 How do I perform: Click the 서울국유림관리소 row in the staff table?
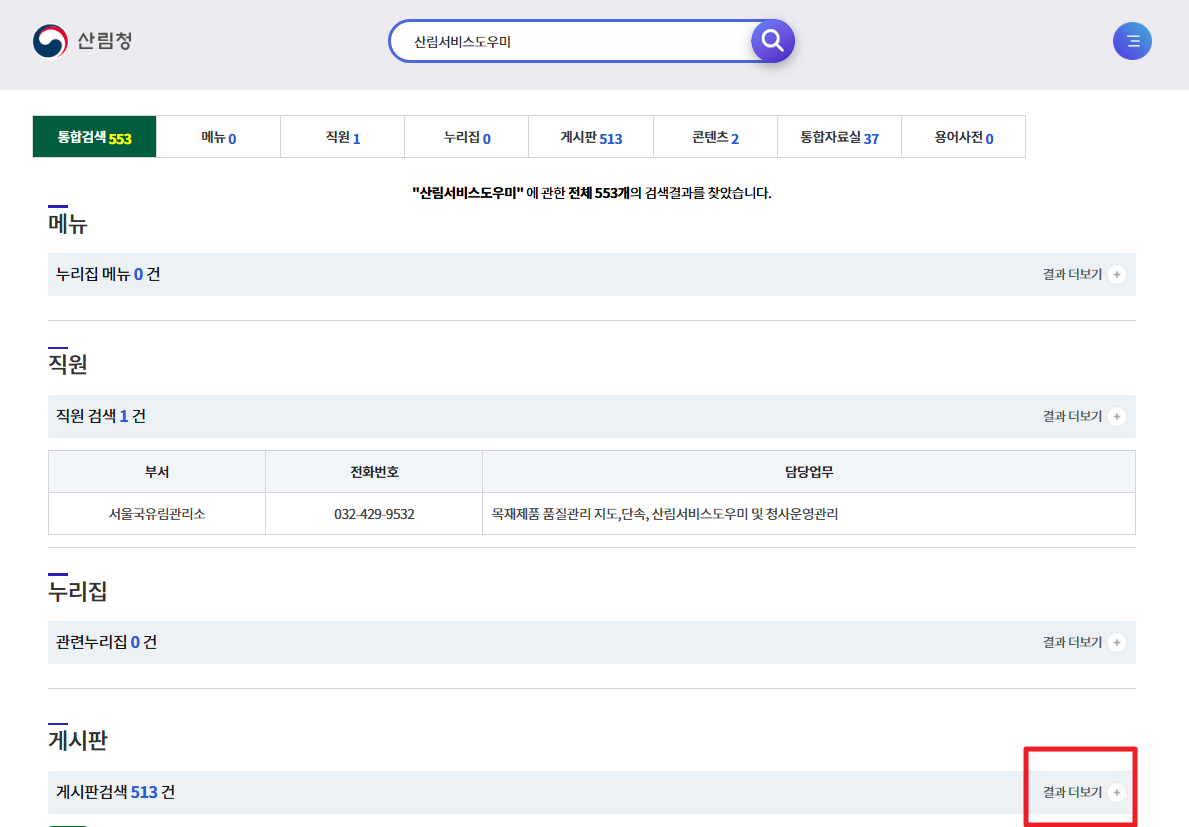(x=156, y=514)
